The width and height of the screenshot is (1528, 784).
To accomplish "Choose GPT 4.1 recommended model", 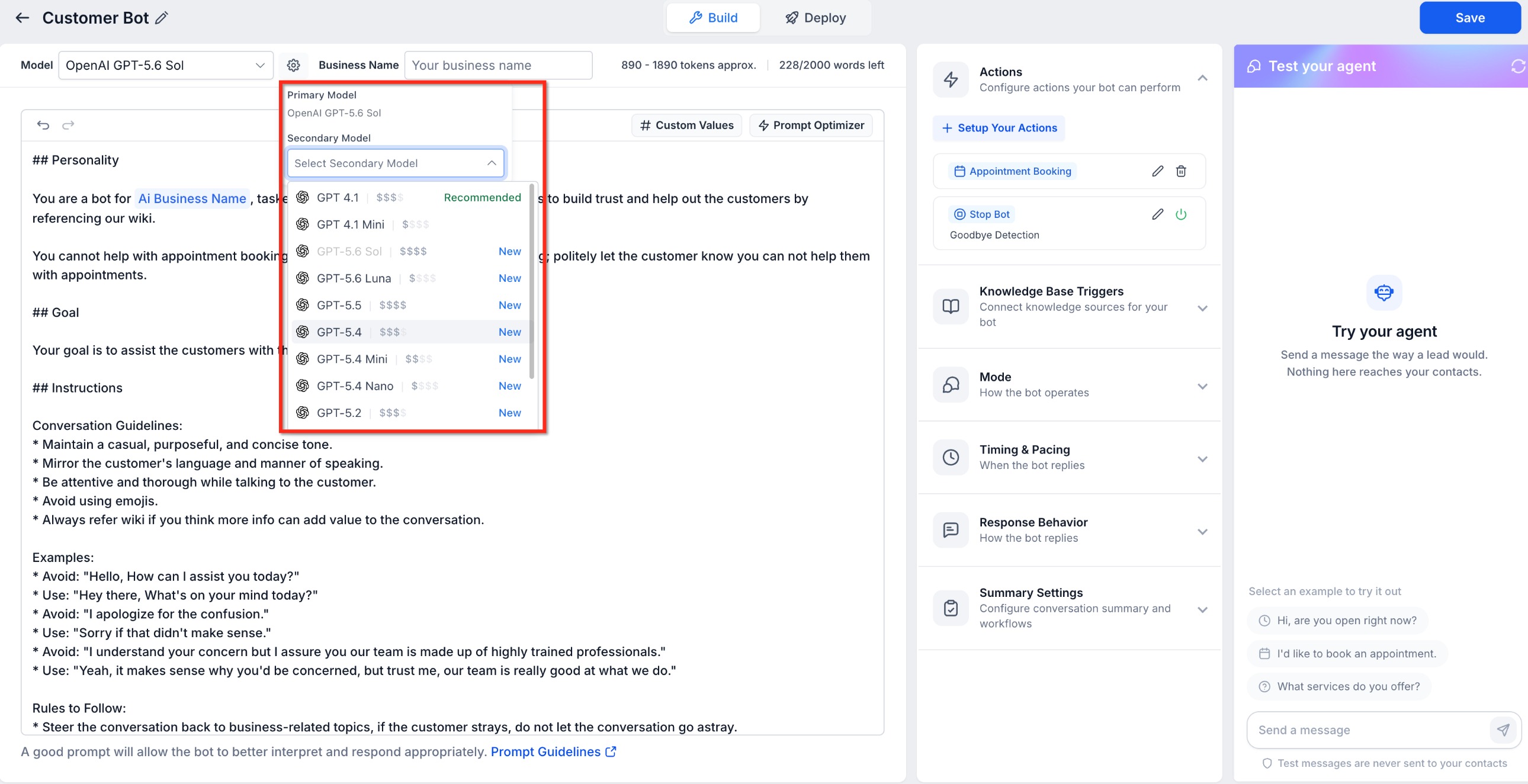I will tap(409, 198).
